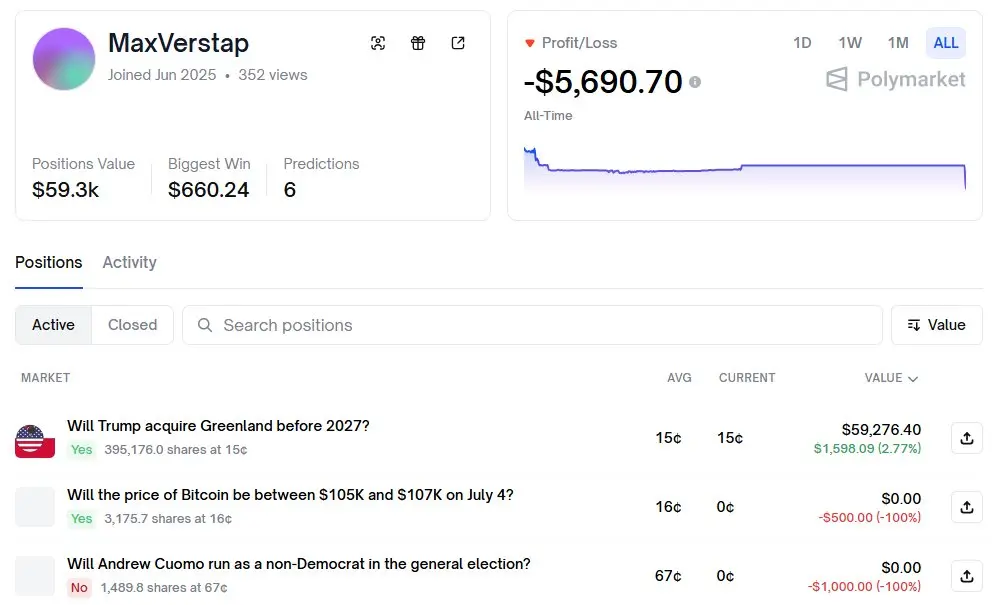1001x605 pixels.
Task: Click the scan QR icon beside MaxVerstap
Action: click(378, 43)
